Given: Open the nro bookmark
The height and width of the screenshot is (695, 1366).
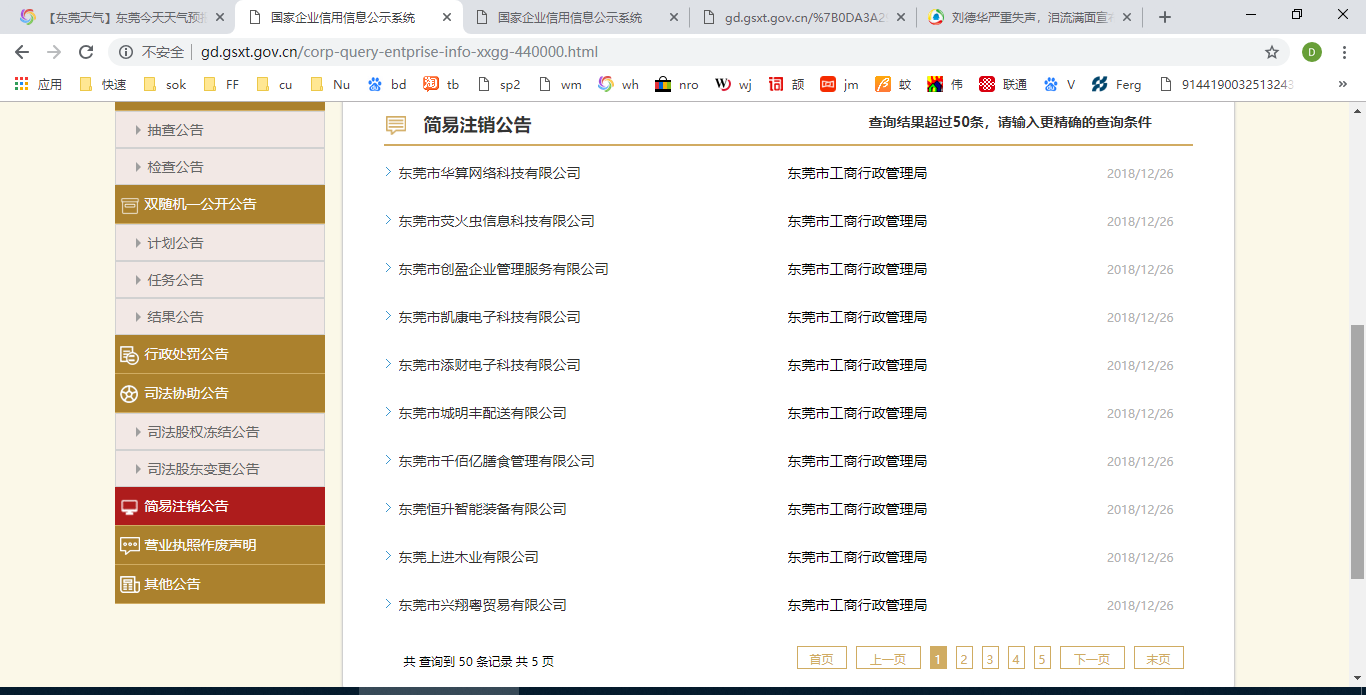Looking at the screenshot, I should [x=677, y=85].
